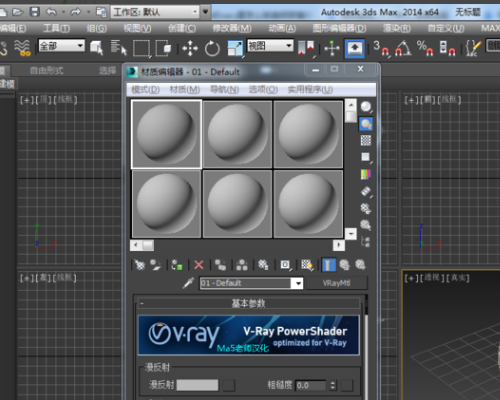Activate the Select Object tool
Screen dimensions: 500x400
(x=96, y=47)
